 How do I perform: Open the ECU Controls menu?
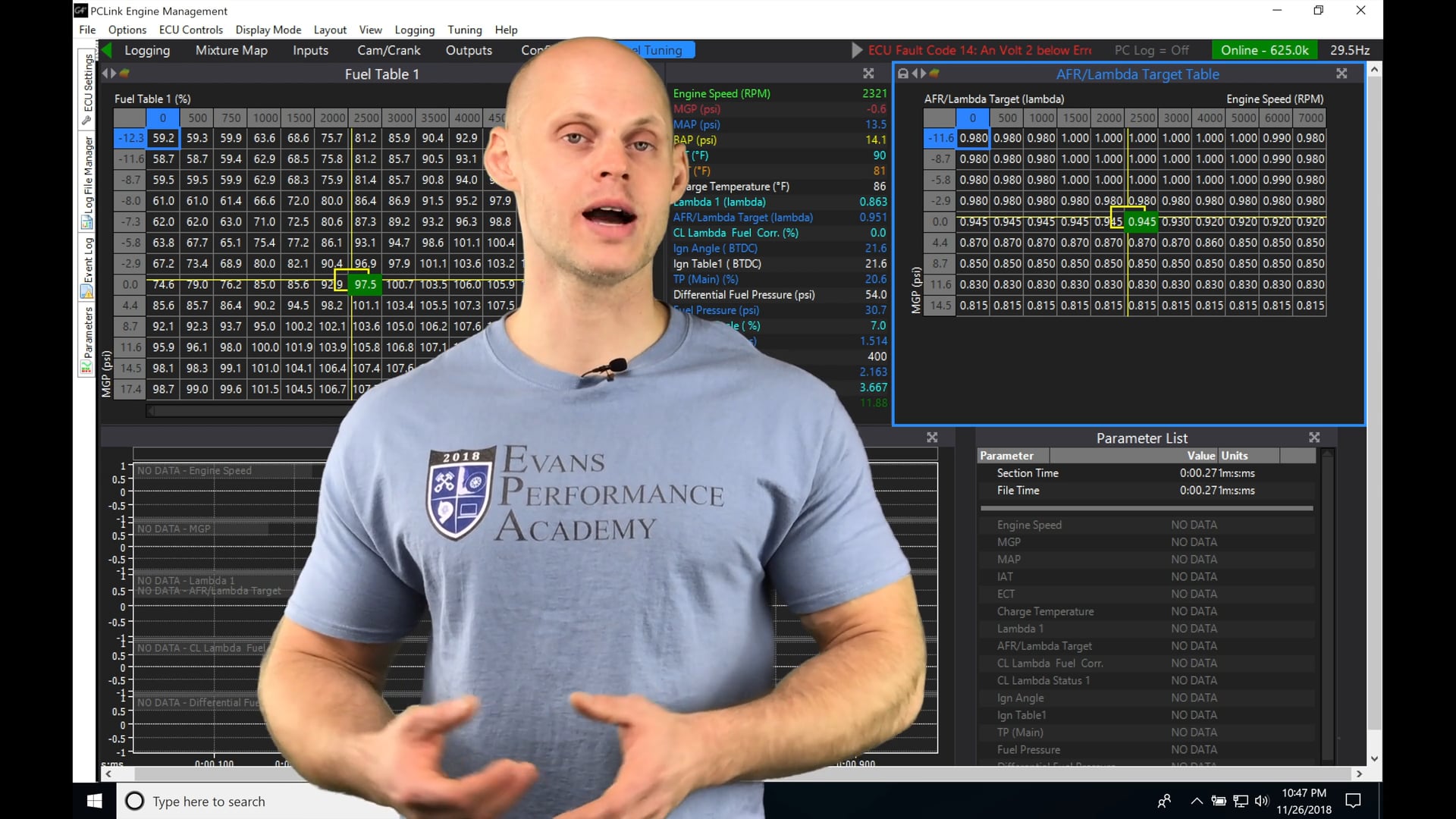(x=190, y=30)
